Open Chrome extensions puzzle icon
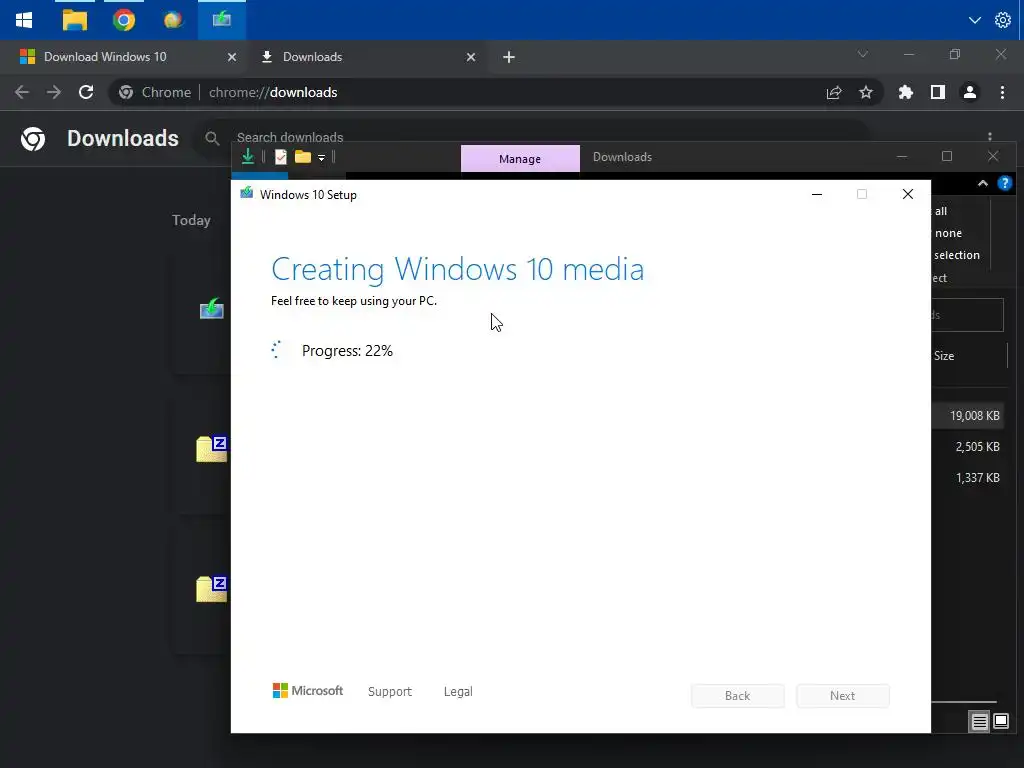Viewport: 1024px width, 768px height. pos(906,93)
